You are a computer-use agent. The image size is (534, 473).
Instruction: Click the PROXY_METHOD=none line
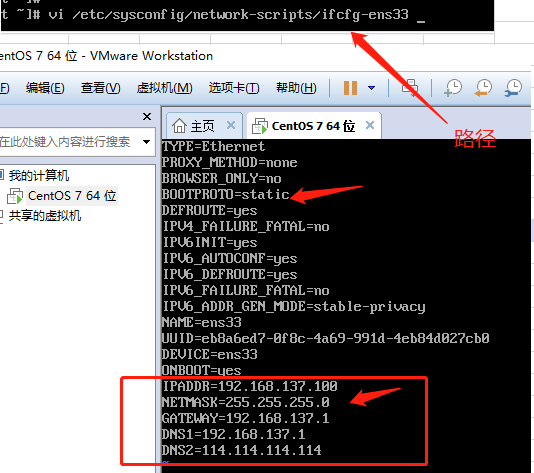(x=229, y=162)
